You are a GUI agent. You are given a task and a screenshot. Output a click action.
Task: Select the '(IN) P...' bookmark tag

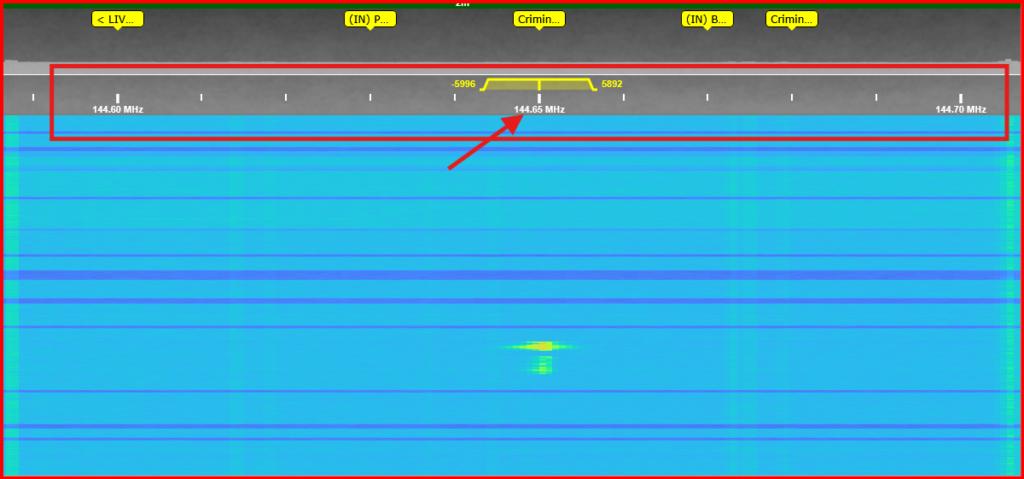pyautogui.click(x=370, y=19)
